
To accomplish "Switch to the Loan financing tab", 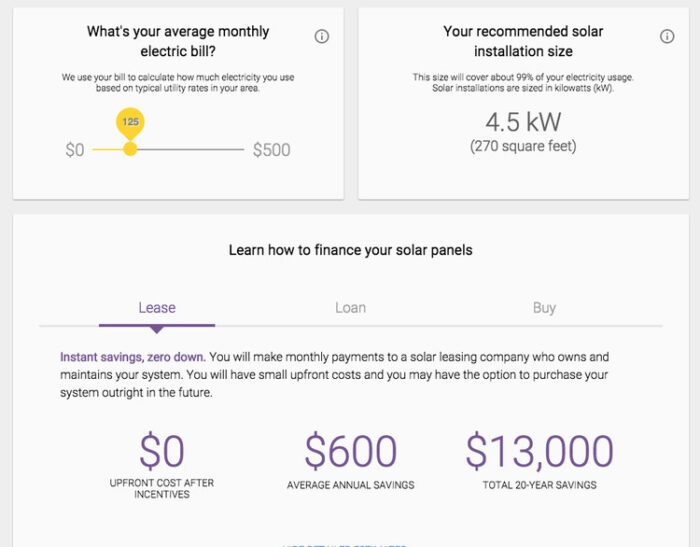I will (x=350, y=307).
